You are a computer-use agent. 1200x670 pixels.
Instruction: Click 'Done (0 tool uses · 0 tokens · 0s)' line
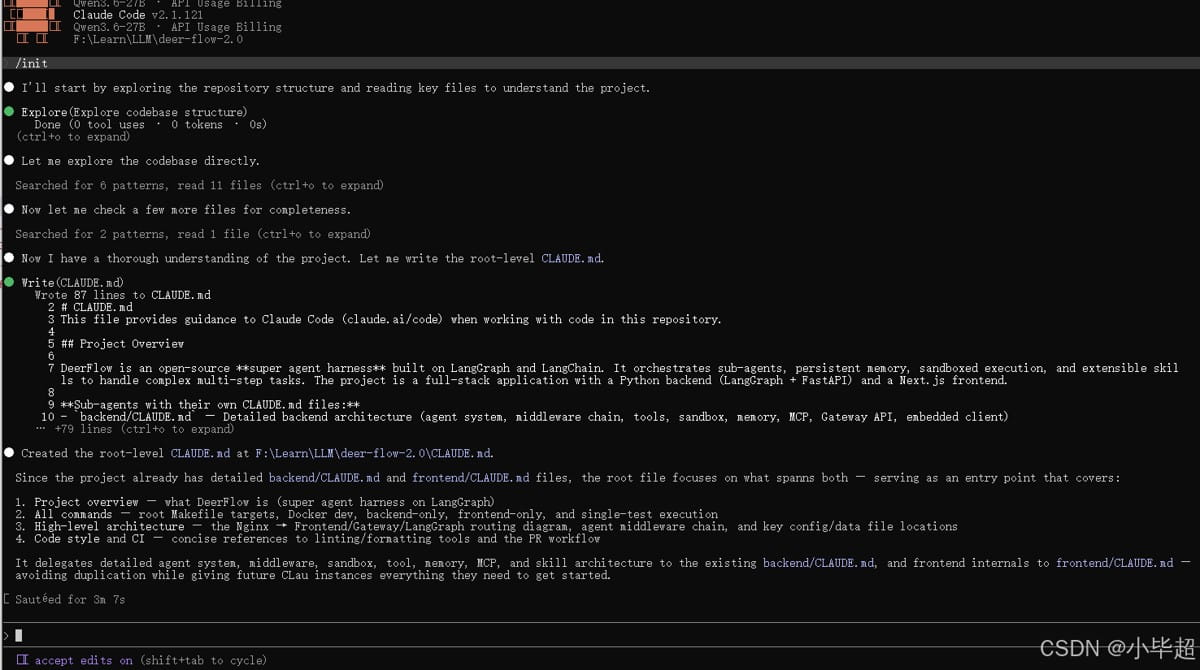click(x=150, y=125)
